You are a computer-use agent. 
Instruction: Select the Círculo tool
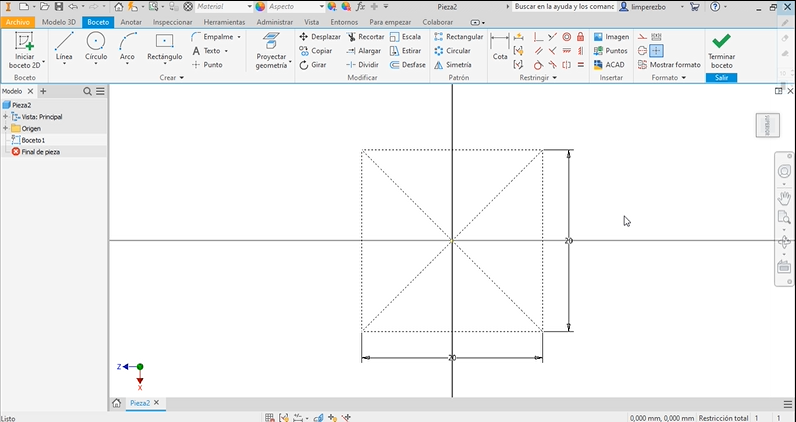click(x=95, y=46)
